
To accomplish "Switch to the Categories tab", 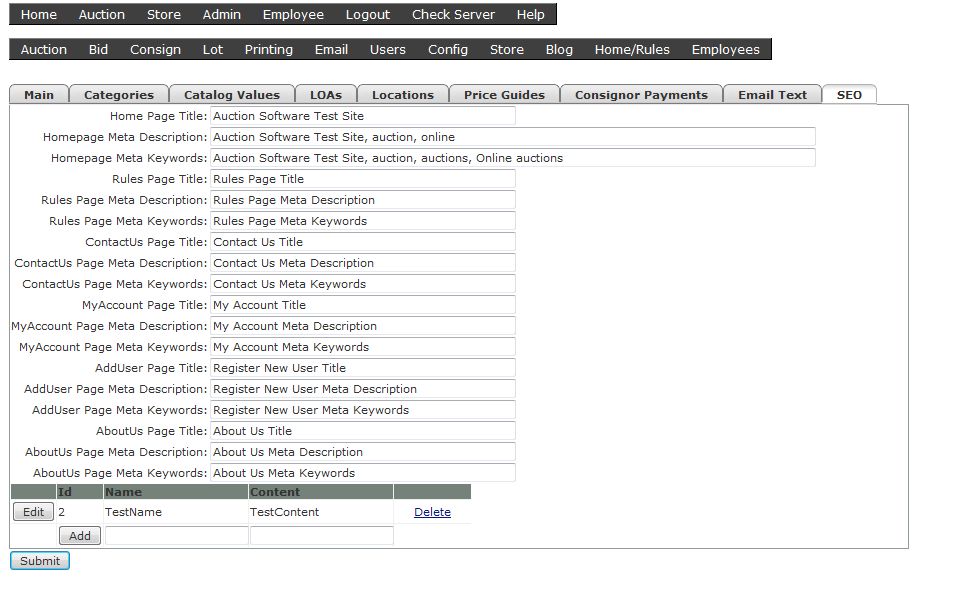I will [x=119, y=95].
